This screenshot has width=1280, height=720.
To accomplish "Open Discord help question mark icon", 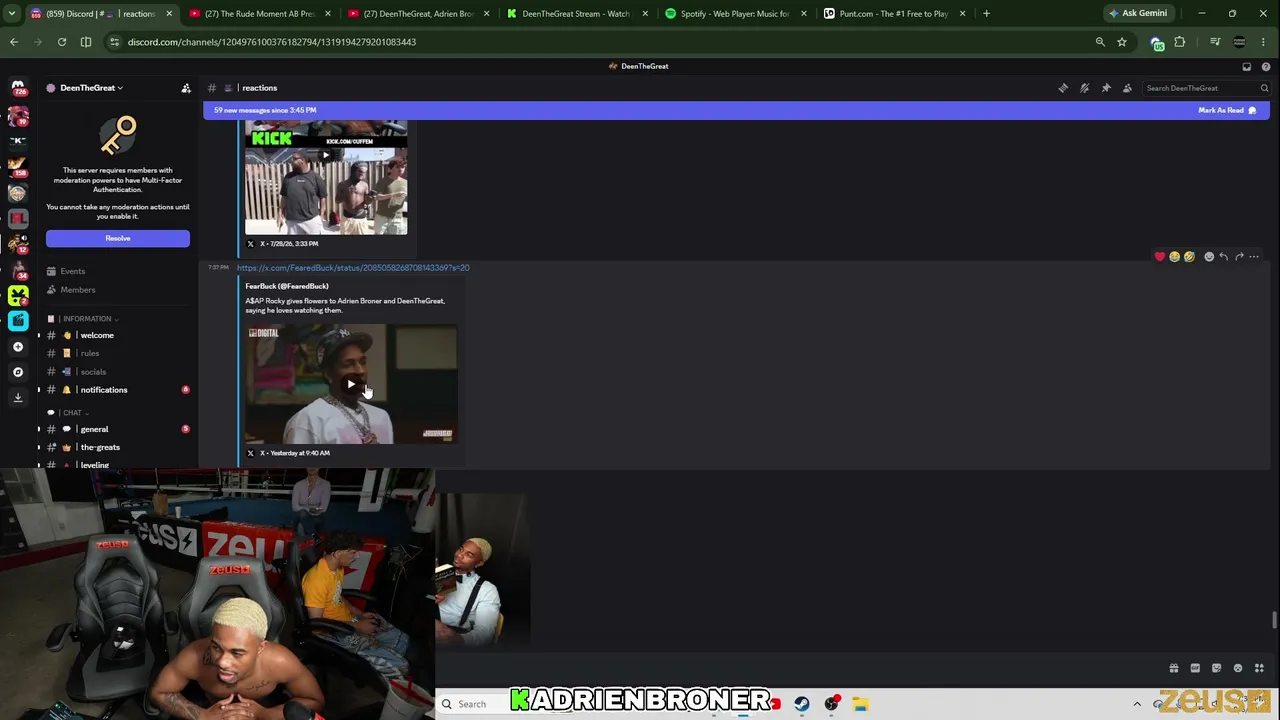I will coord(1265,66).
